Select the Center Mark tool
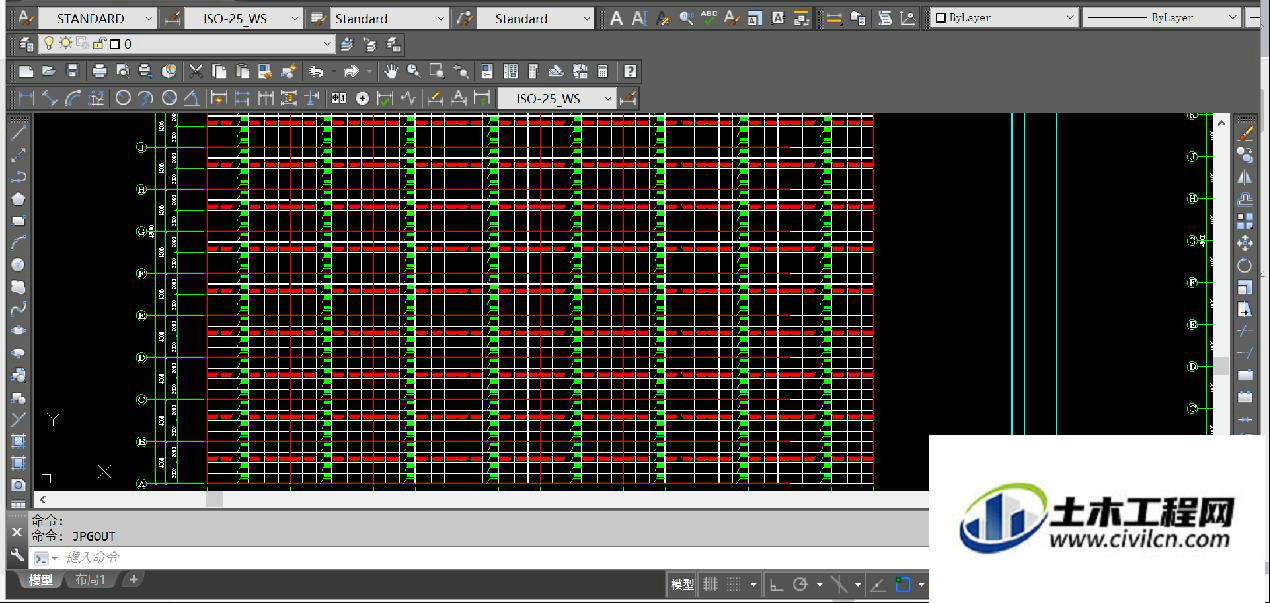The height and width of the screenshot is (603, 1270). (x=362, y=98)
